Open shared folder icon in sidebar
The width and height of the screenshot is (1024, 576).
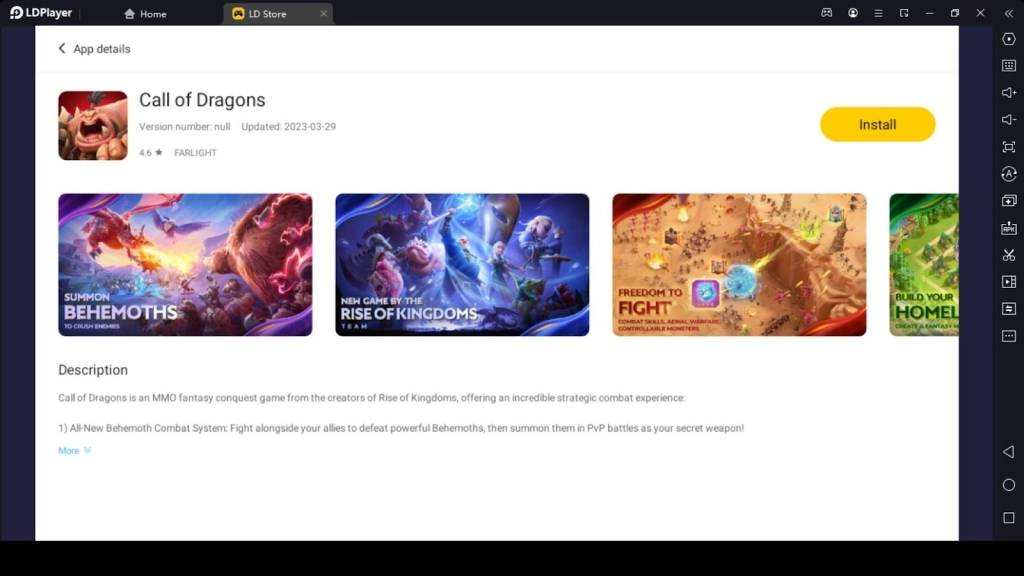[x=1008, y=308]
